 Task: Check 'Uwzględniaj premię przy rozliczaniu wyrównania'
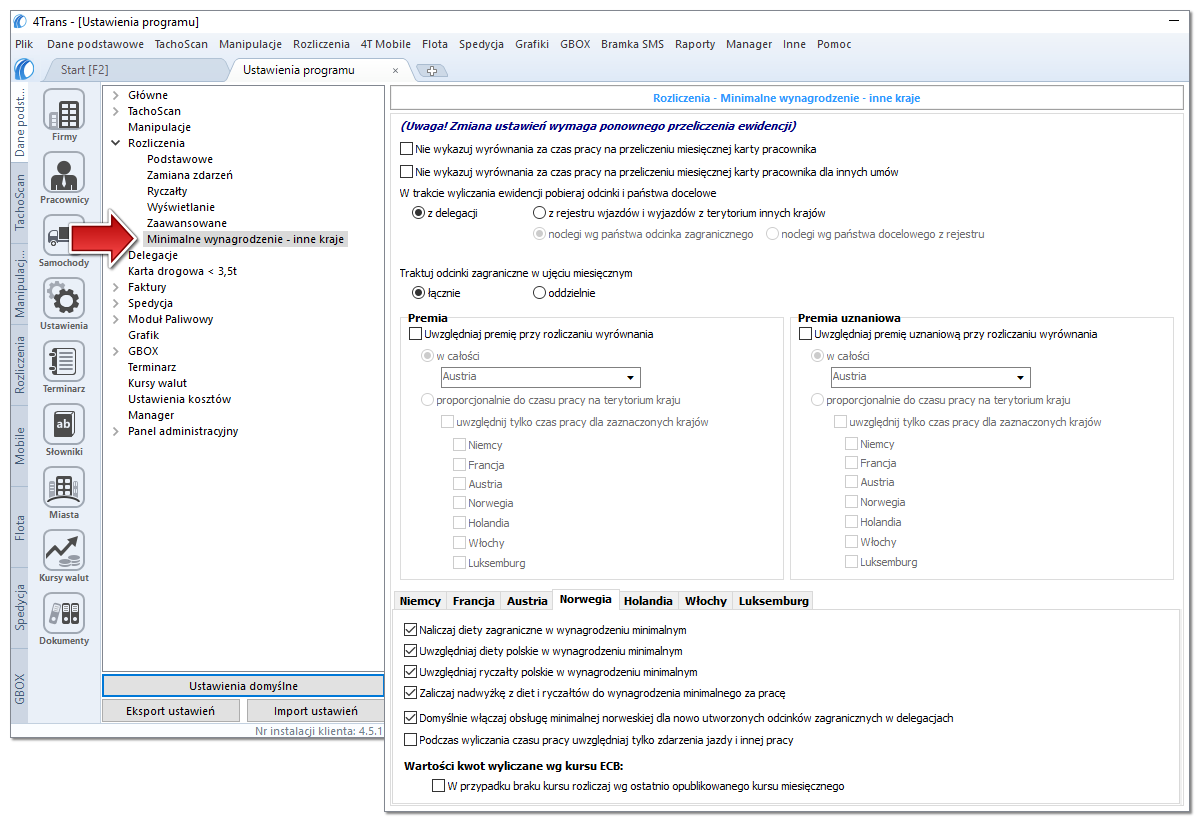point(415,334)
